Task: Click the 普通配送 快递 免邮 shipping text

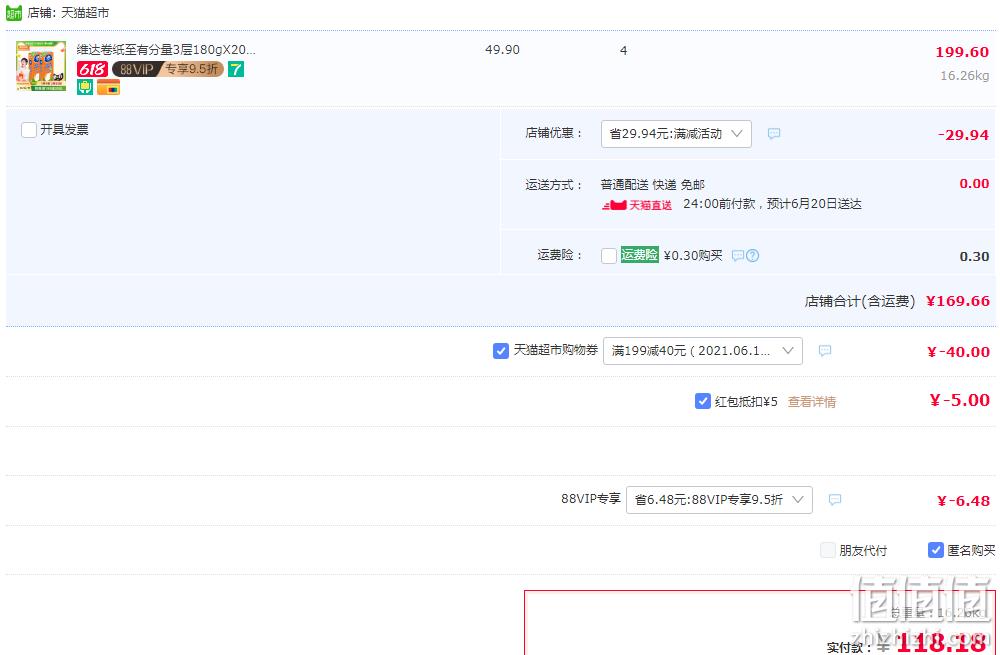Action: point(652,185)
